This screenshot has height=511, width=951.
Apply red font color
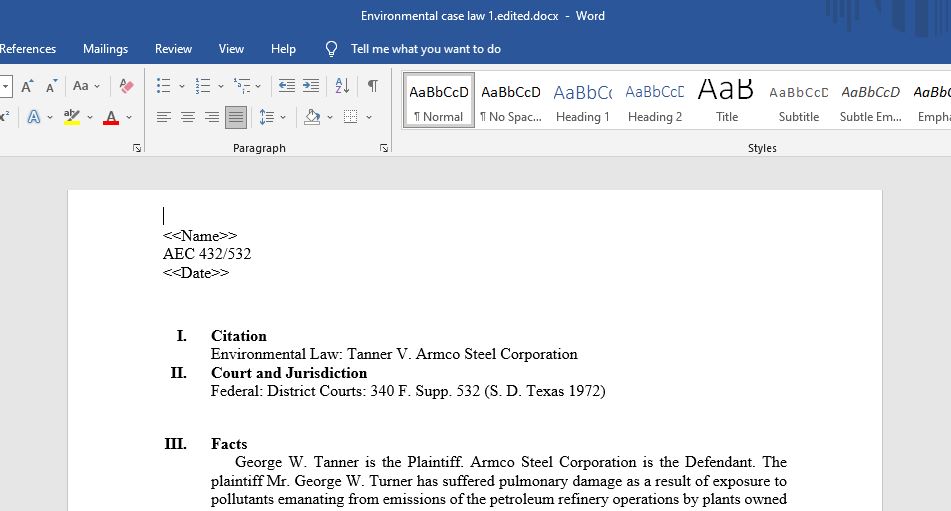(111, 117)
